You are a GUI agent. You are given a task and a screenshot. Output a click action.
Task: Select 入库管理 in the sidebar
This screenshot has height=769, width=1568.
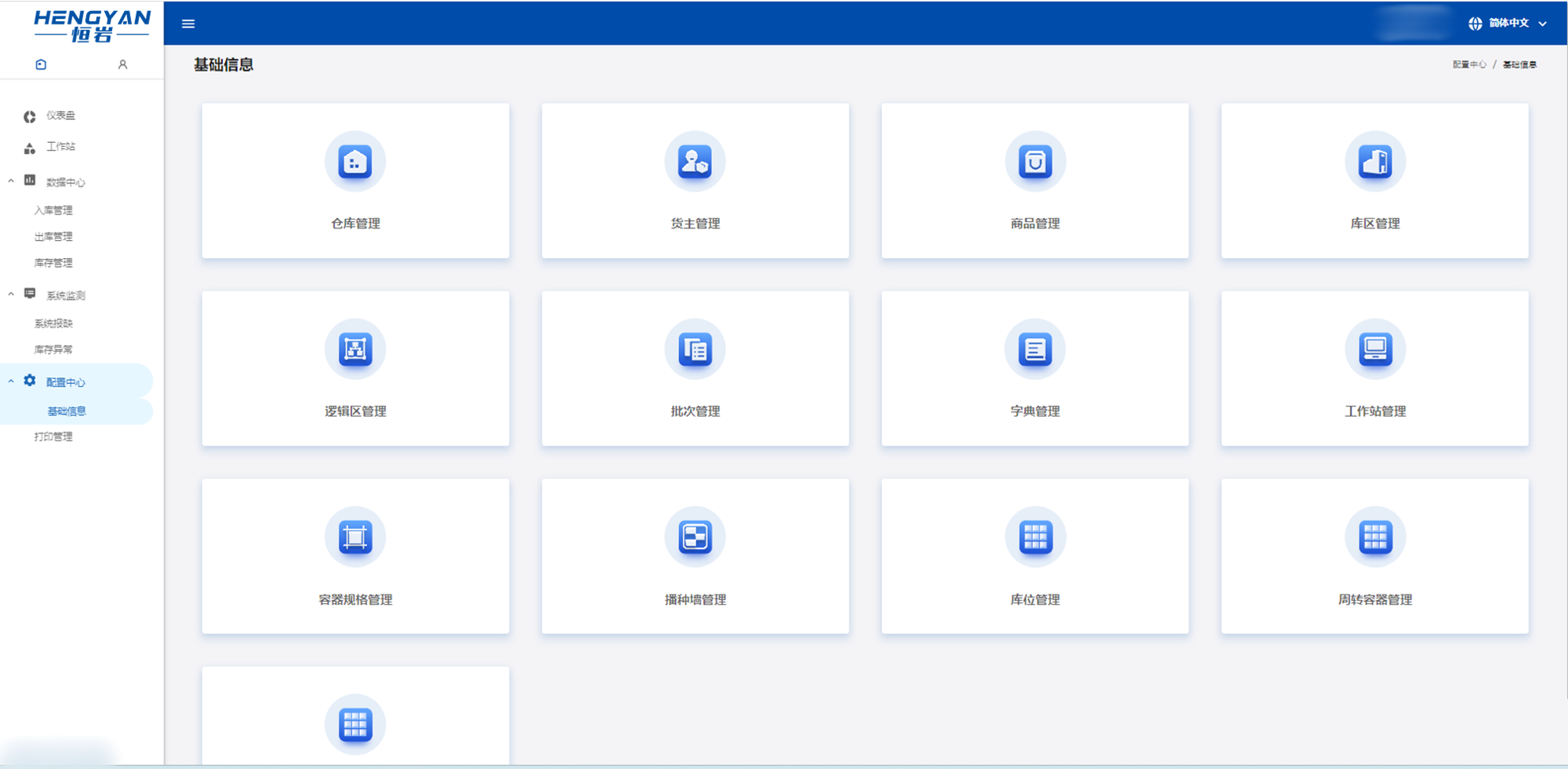[x=53, y=210]
